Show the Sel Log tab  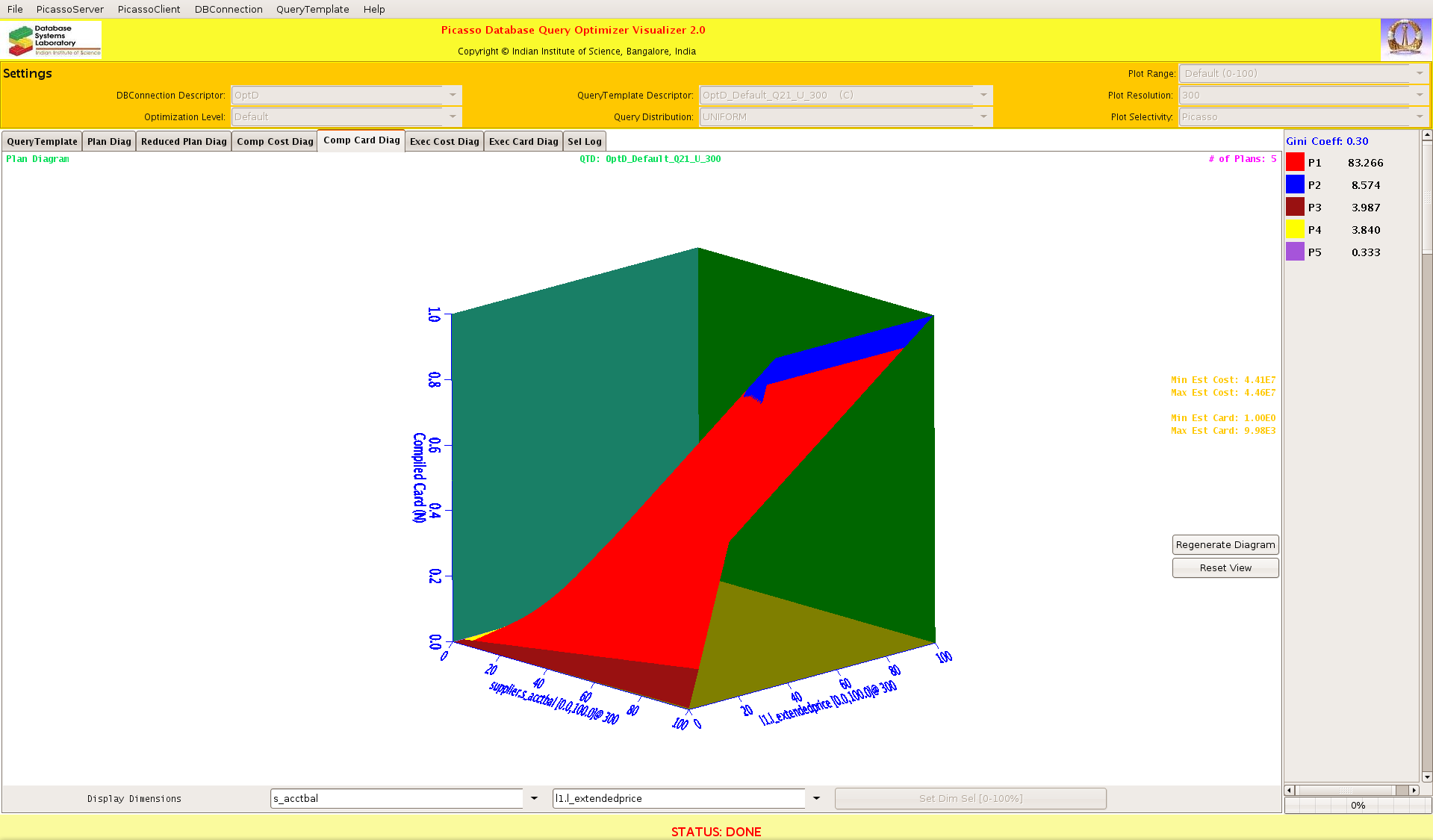[x=584, y=142]
